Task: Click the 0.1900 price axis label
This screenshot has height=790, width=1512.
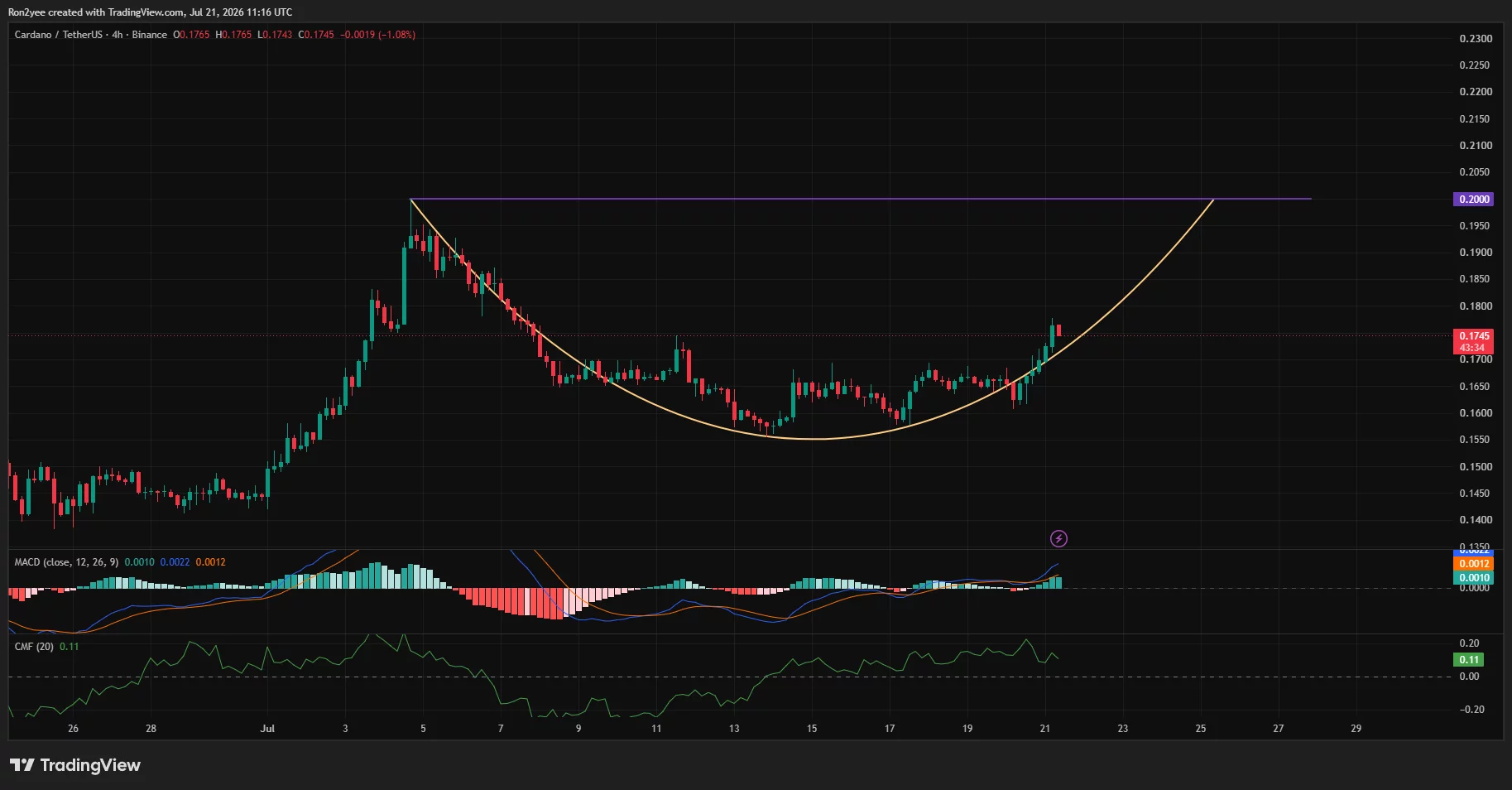Action: point(1476,253)
